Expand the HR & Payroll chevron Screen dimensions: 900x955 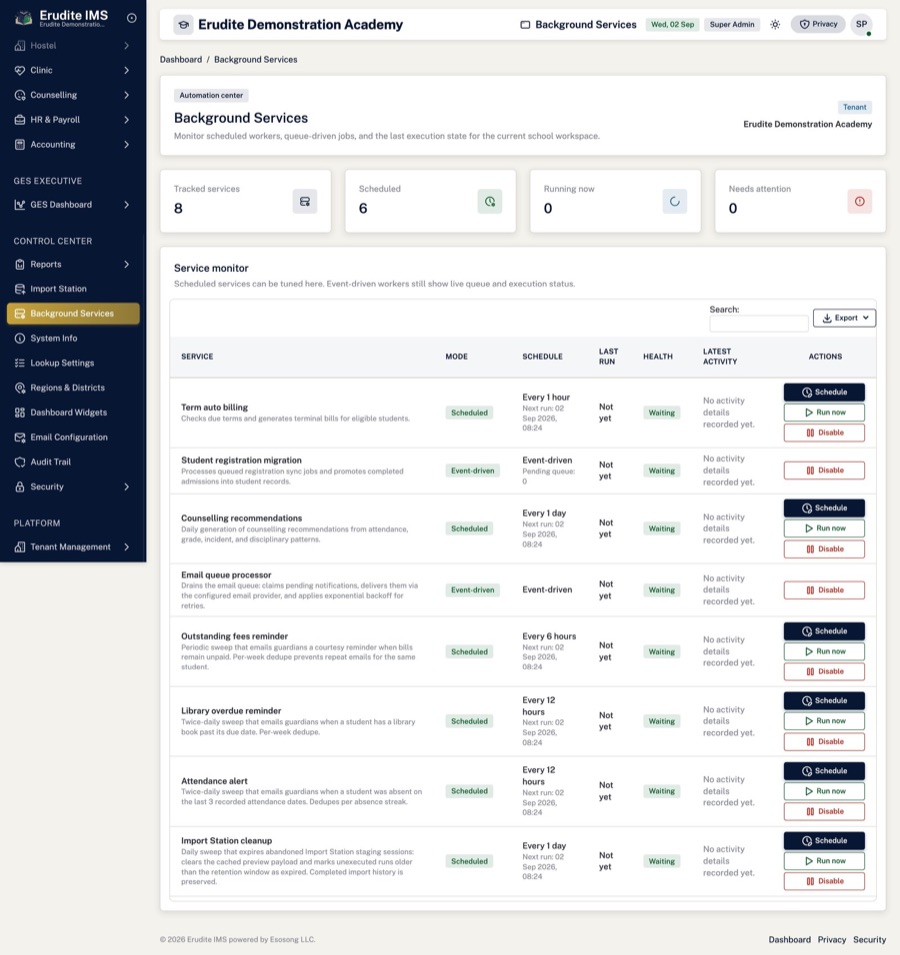[126, 120]
